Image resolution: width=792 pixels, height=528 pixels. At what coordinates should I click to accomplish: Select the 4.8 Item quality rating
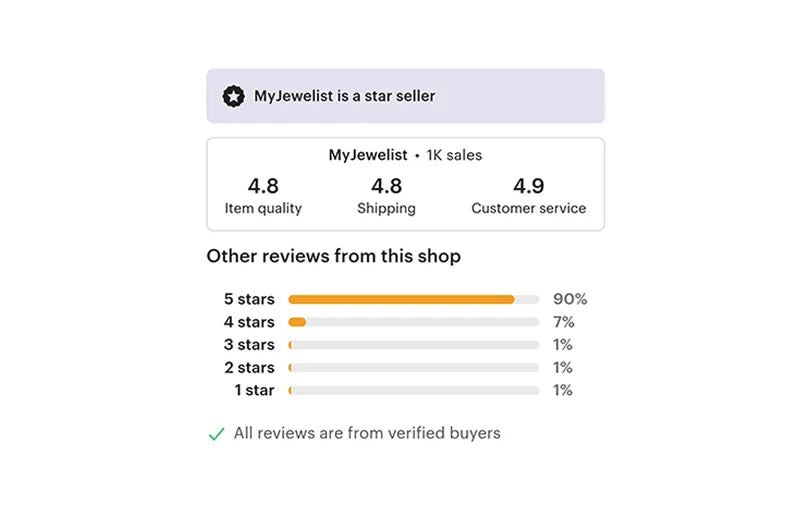263,196
